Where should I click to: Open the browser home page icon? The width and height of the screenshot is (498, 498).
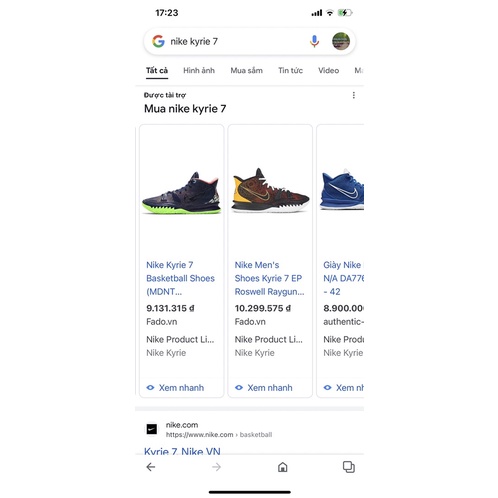pyautogui.click(x=283, y=467)
